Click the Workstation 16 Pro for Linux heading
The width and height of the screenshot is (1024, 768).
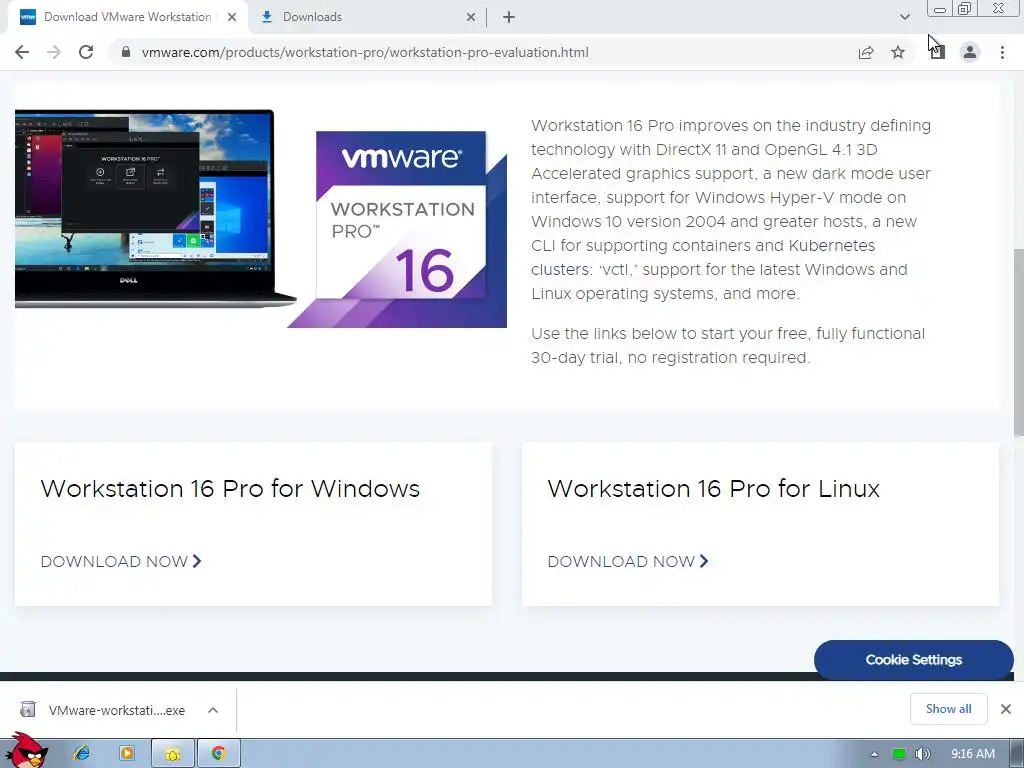tap(713, 488)
